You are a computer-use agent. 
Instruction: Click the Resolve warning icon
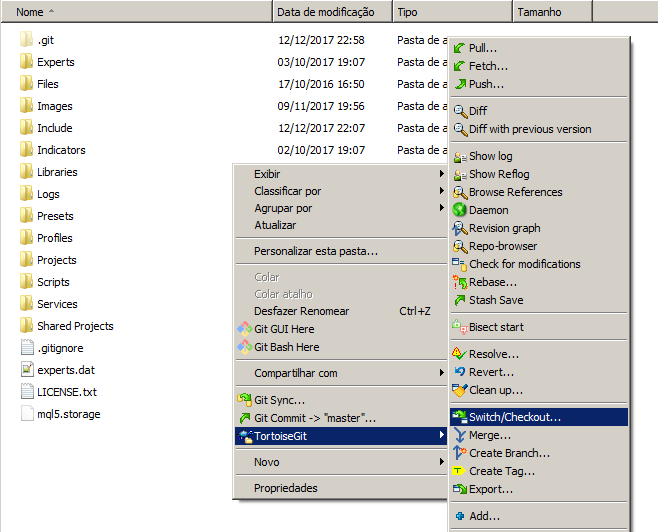(460, 354)
